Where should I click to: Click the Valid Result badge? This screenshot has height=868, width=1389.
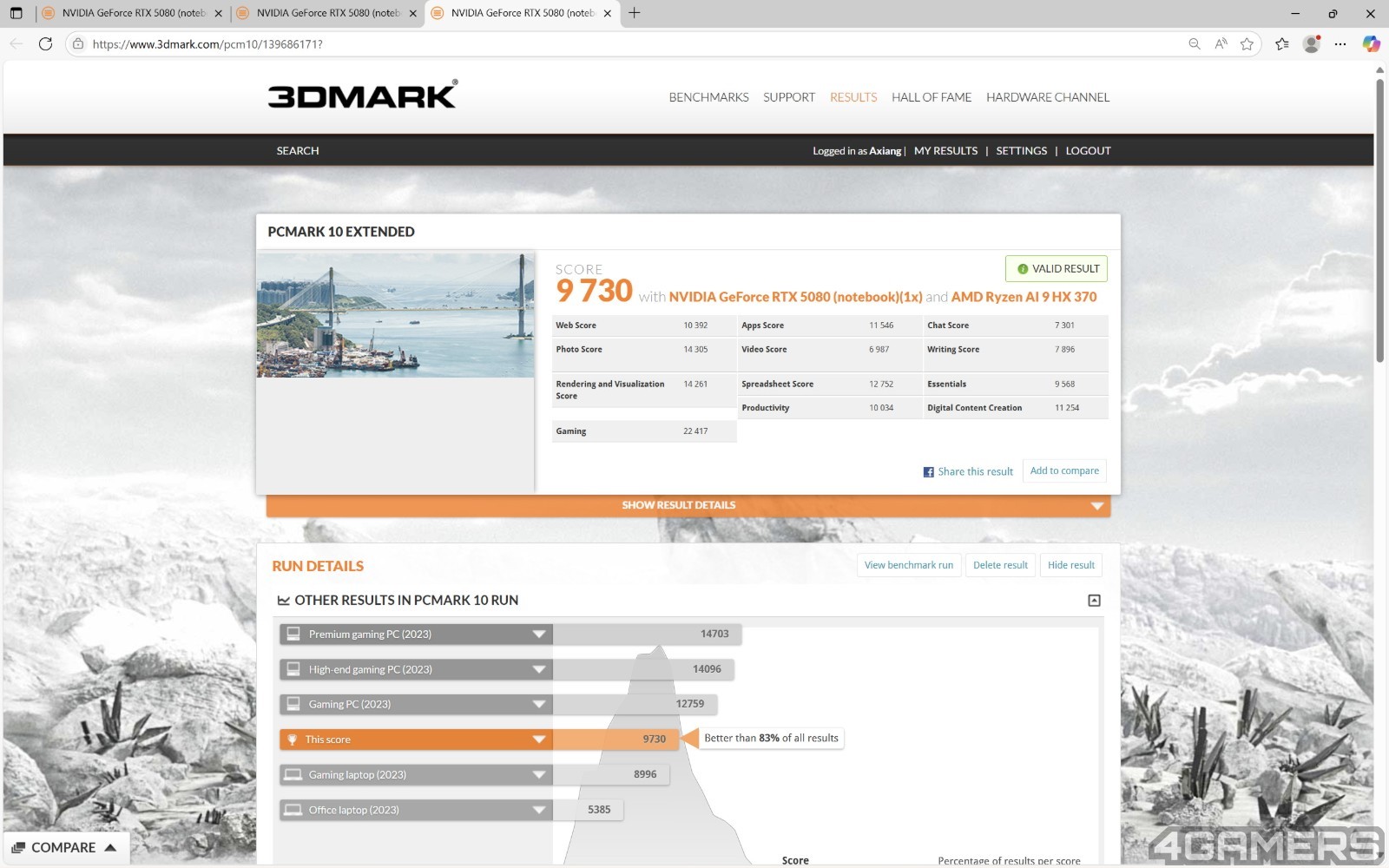[x=1056, y=269]
